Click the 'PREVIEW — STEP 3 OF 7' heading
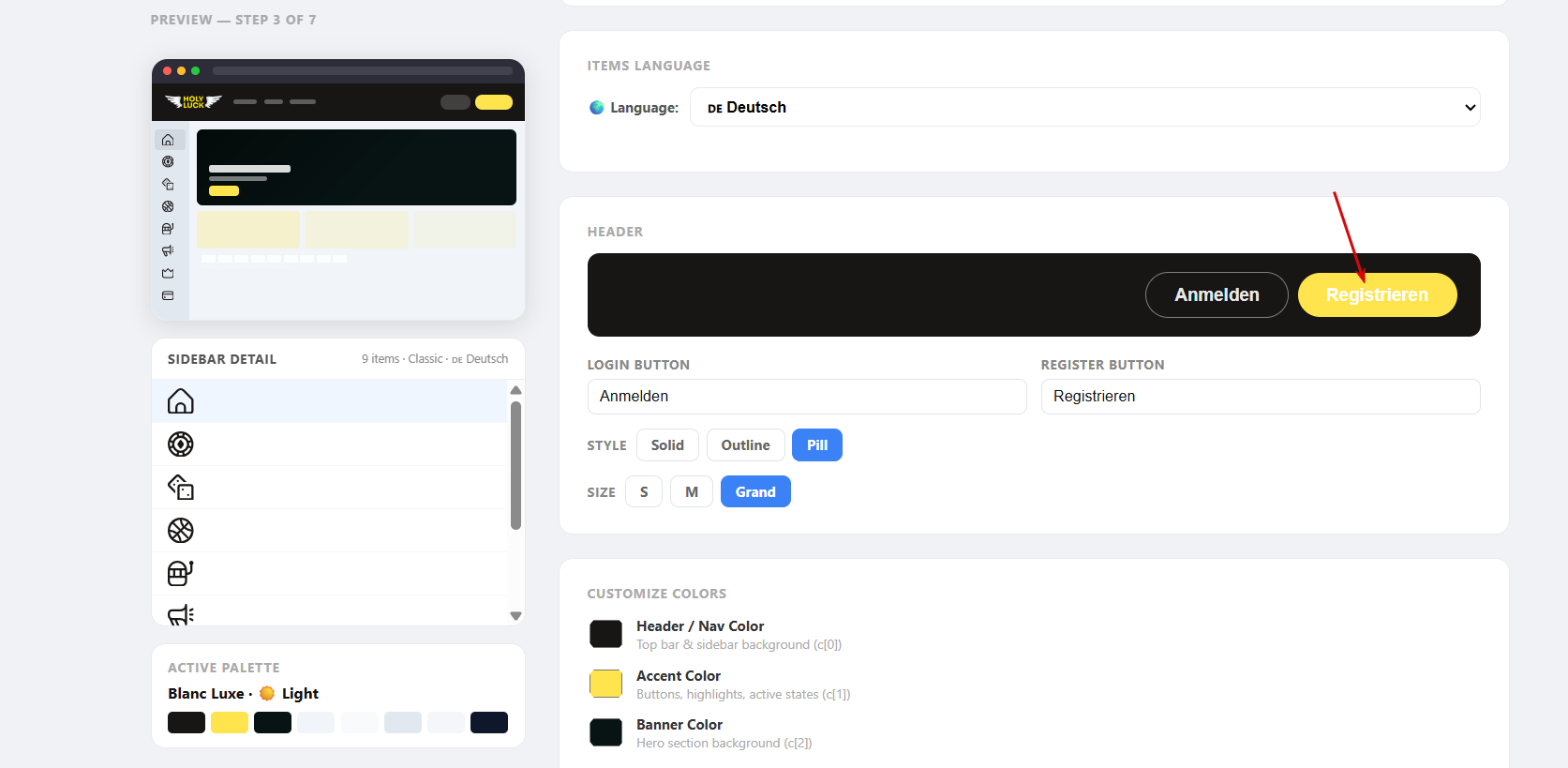This screenshot has height=768, width=1568. (x=233, y=20)
